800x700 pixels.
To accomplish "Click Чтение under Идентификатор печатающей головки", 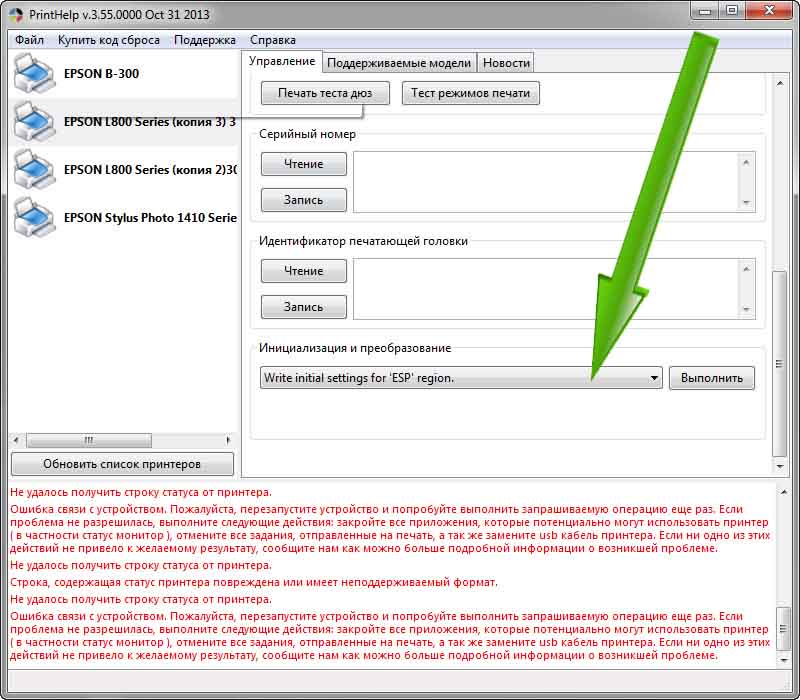I will point(304,270).
